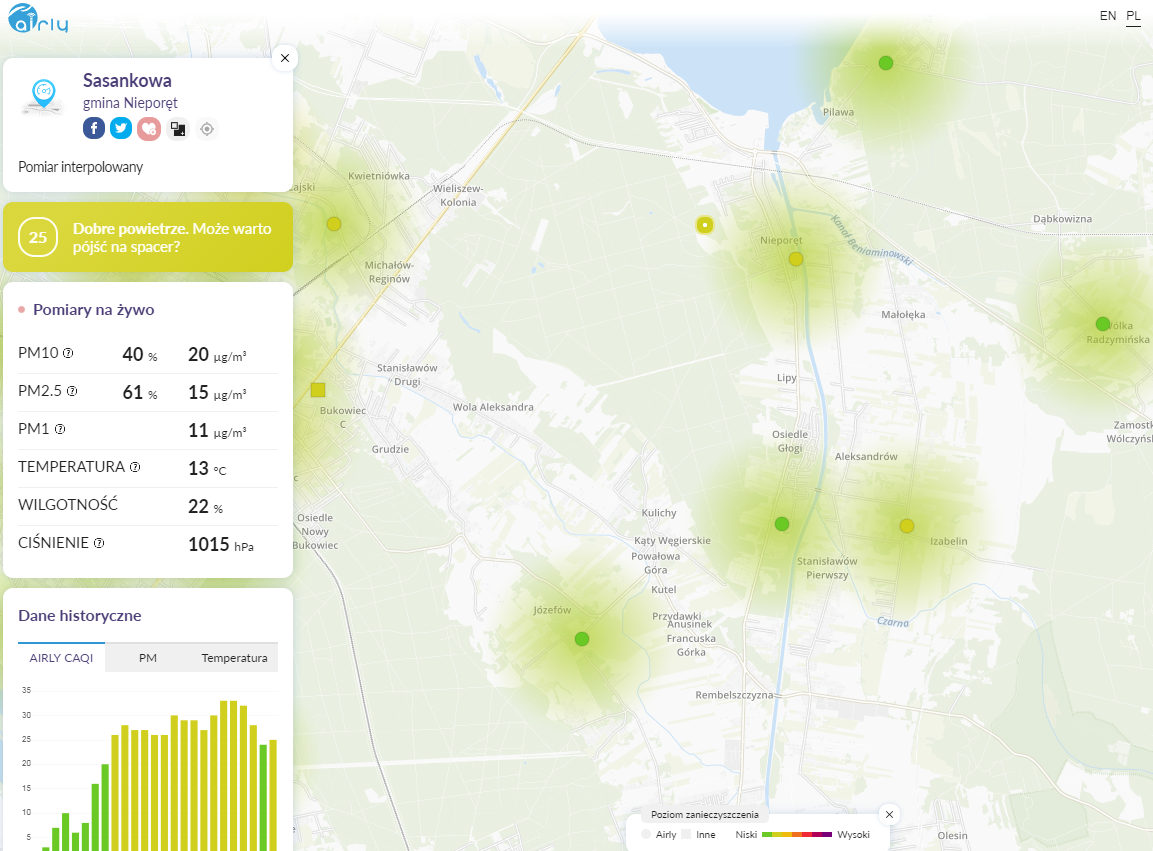
Task: Close the pollution level legend
Action: click(x=889, y=814)
